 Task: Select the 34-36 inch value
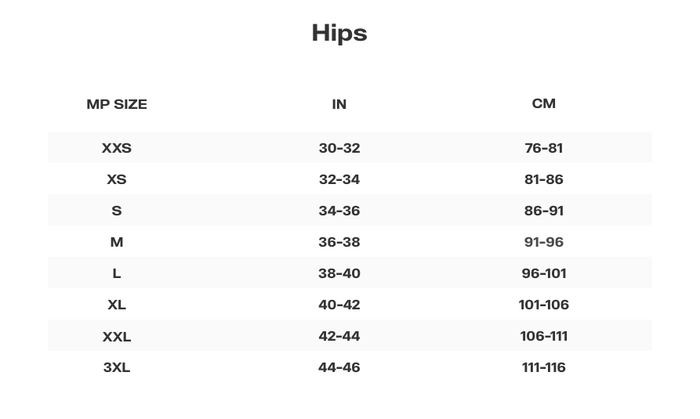pos(339,211)
